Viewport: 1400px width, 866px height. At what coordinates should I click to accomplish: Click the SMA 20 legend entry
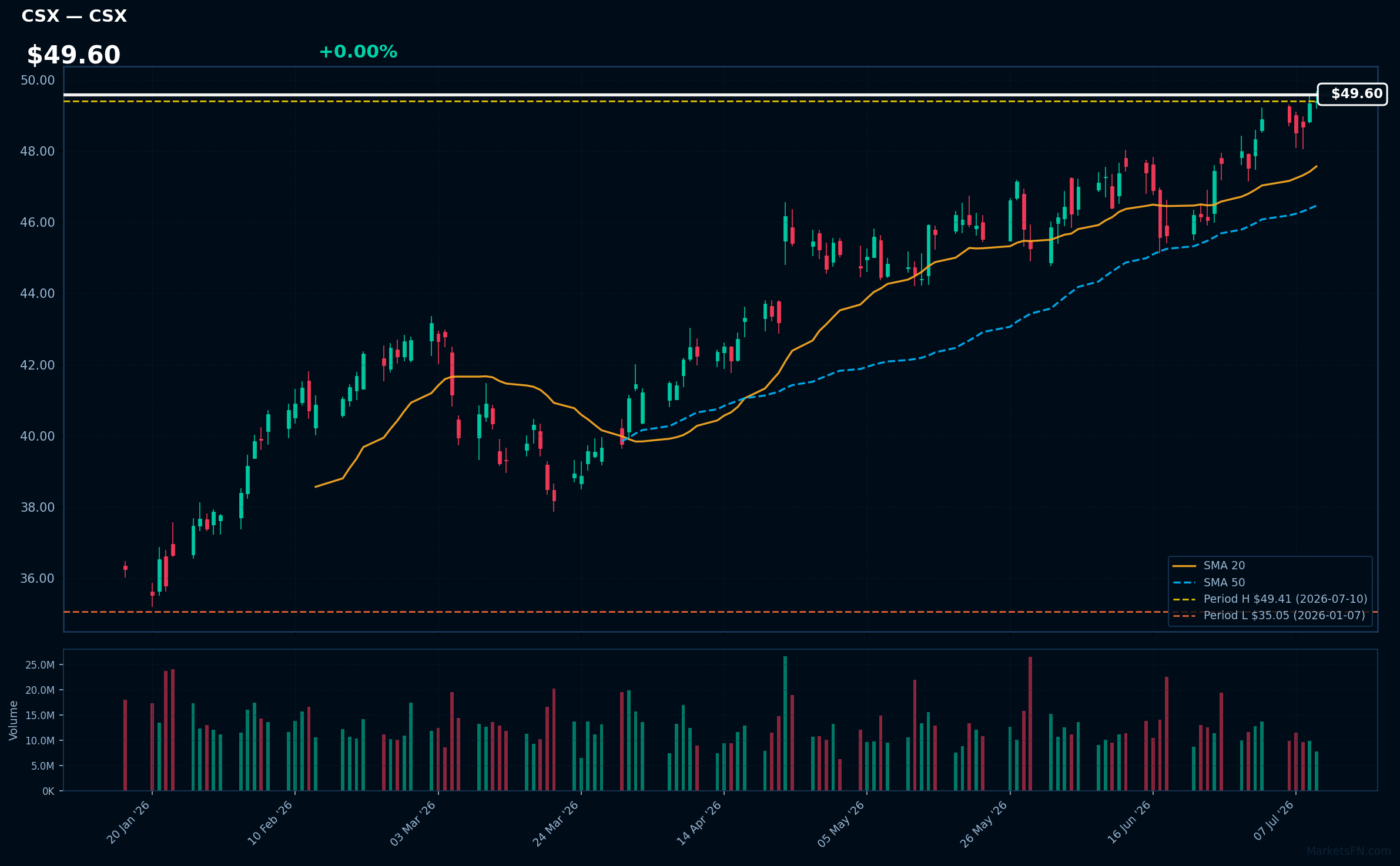pyautogui.click(x=1208, y=566)
